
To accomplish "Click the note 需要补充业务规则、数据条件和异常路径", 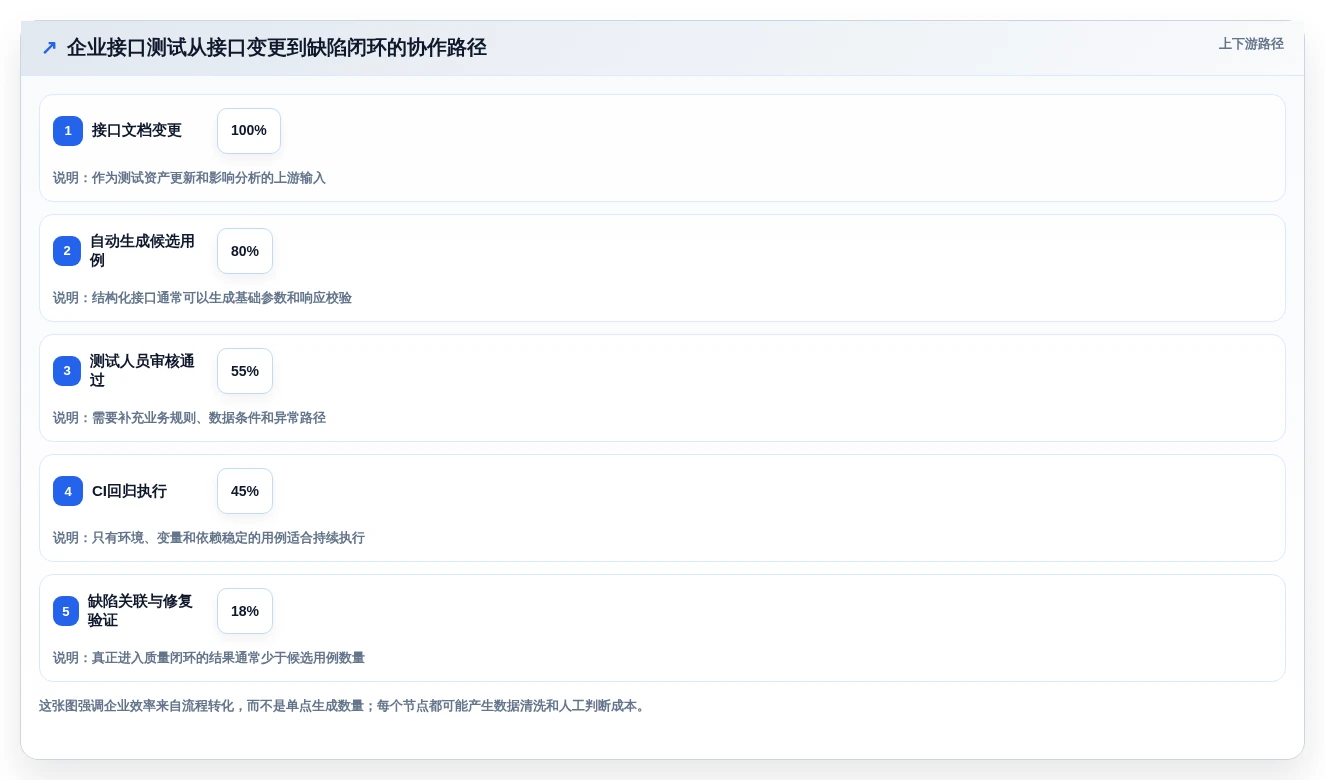I will pyautogui.click(x=209, y=418).
